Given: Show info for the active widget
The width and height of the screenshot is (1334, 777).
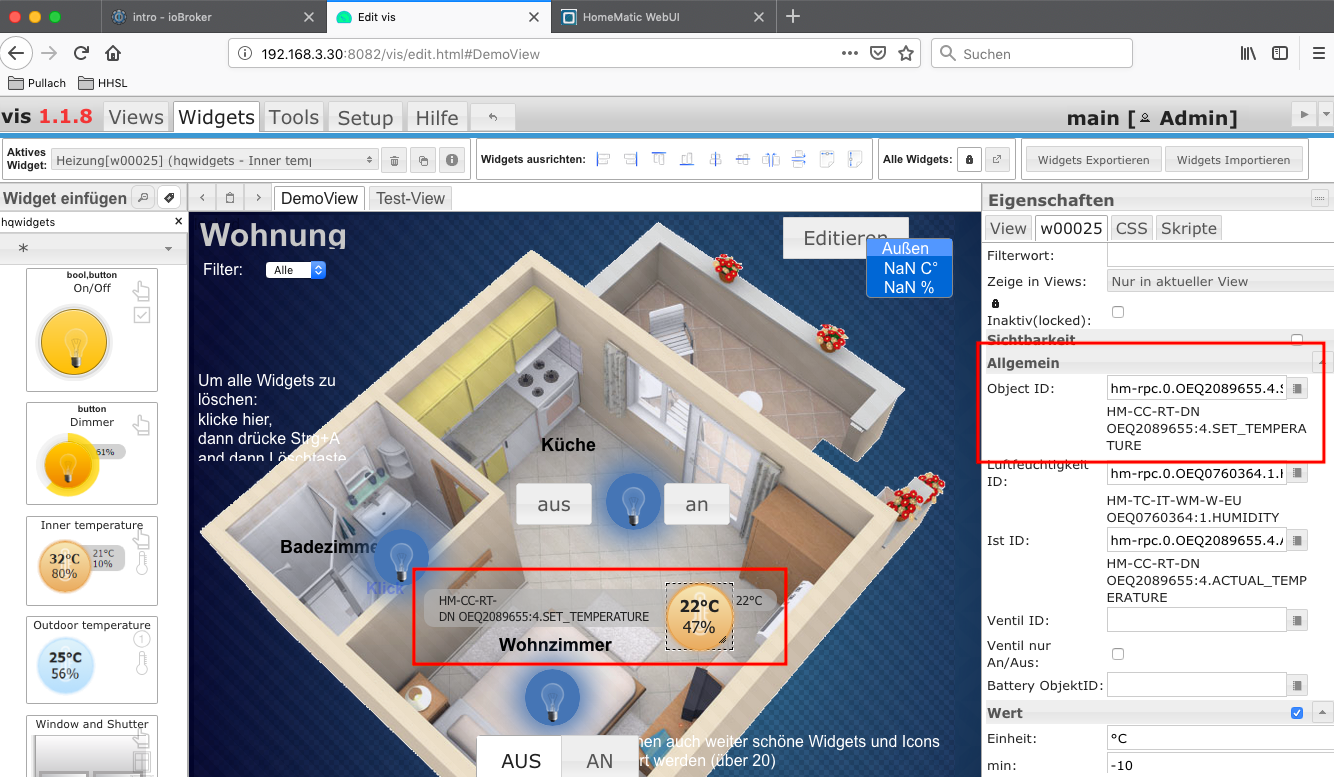Looking at the screenshot, I should tap(452, 160).
